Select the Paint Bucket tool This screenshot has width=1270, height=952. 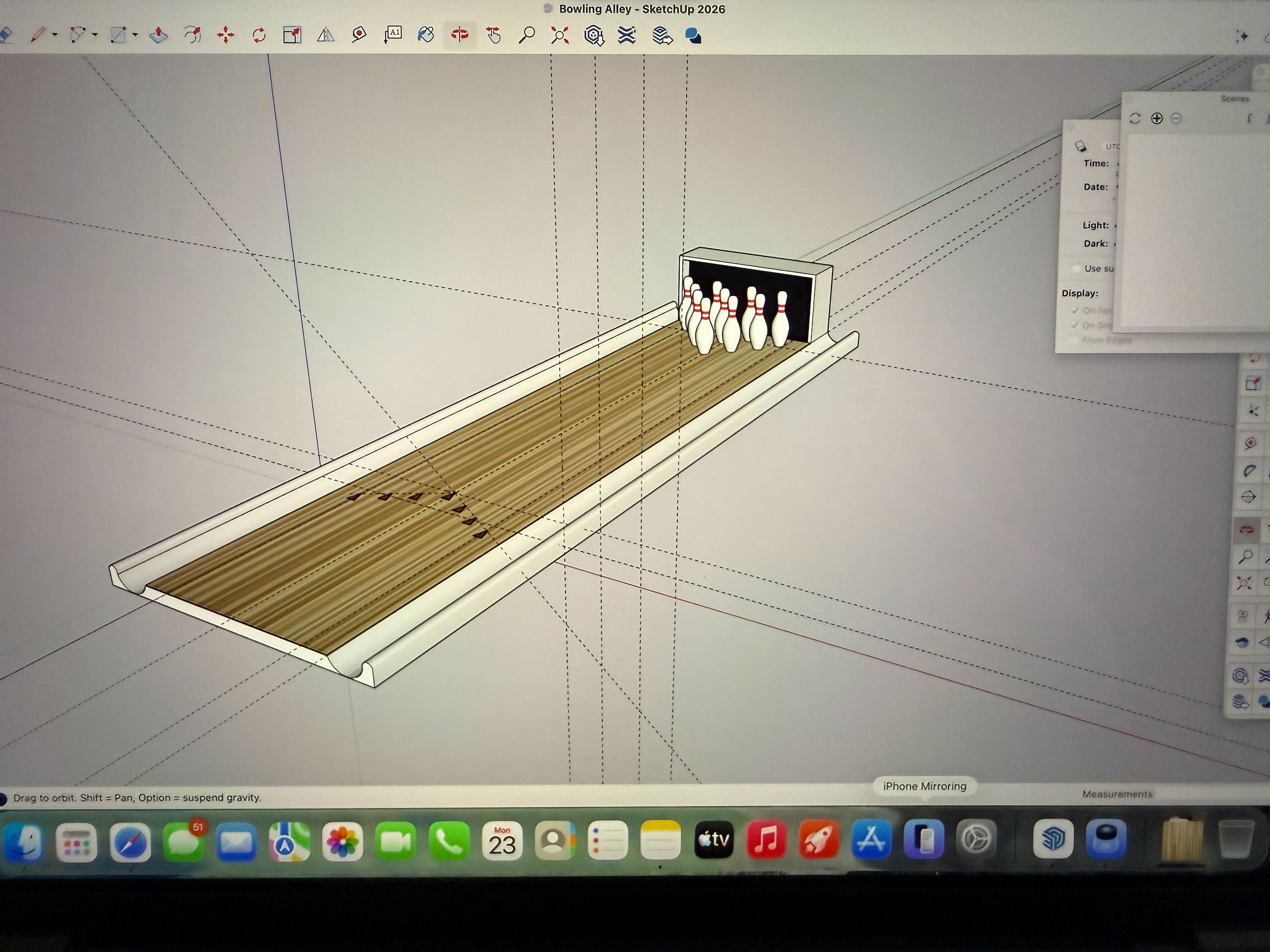[x=425, y=35]
